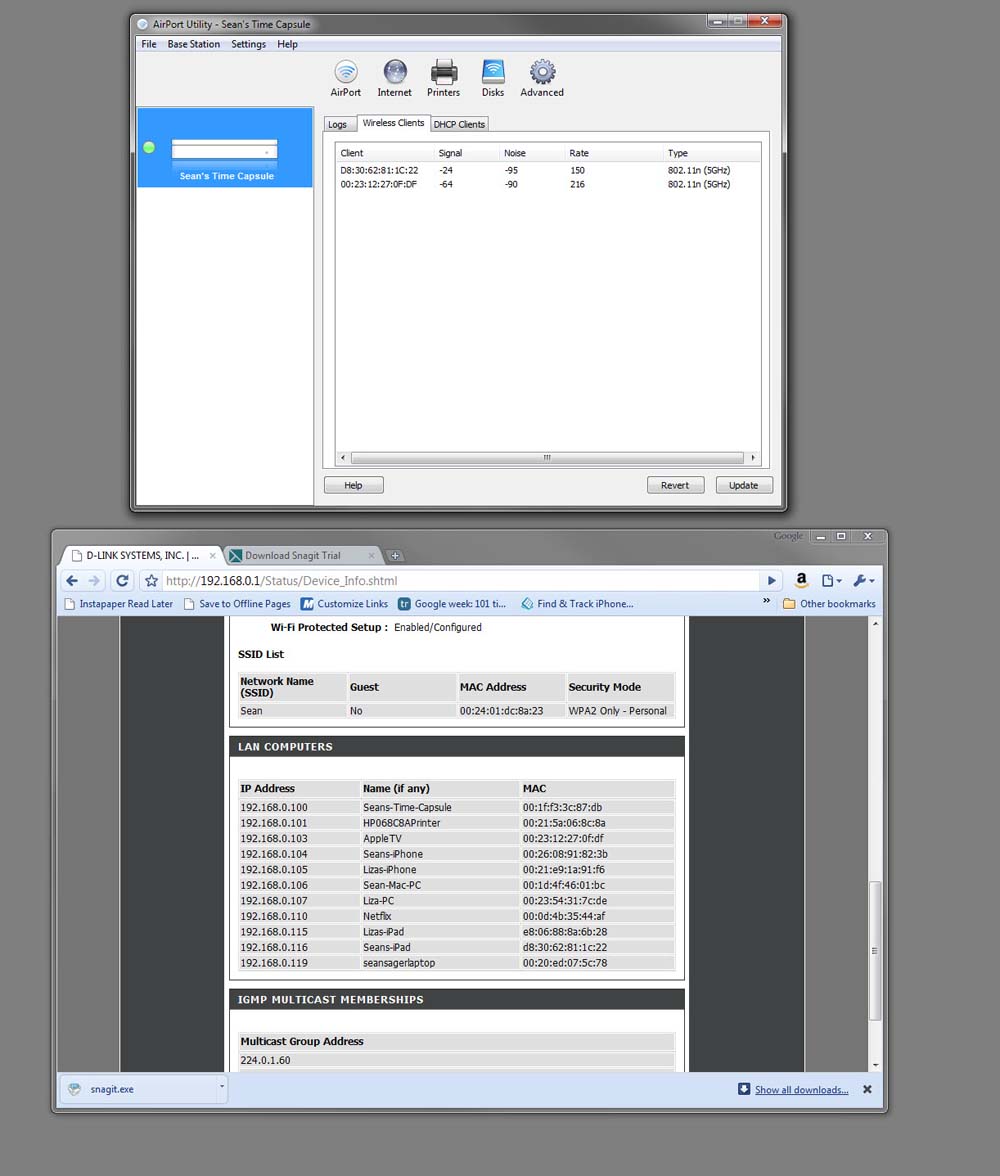Reload the D-Link status page
Screen dimensions: 1000x1176
(122, 580)
